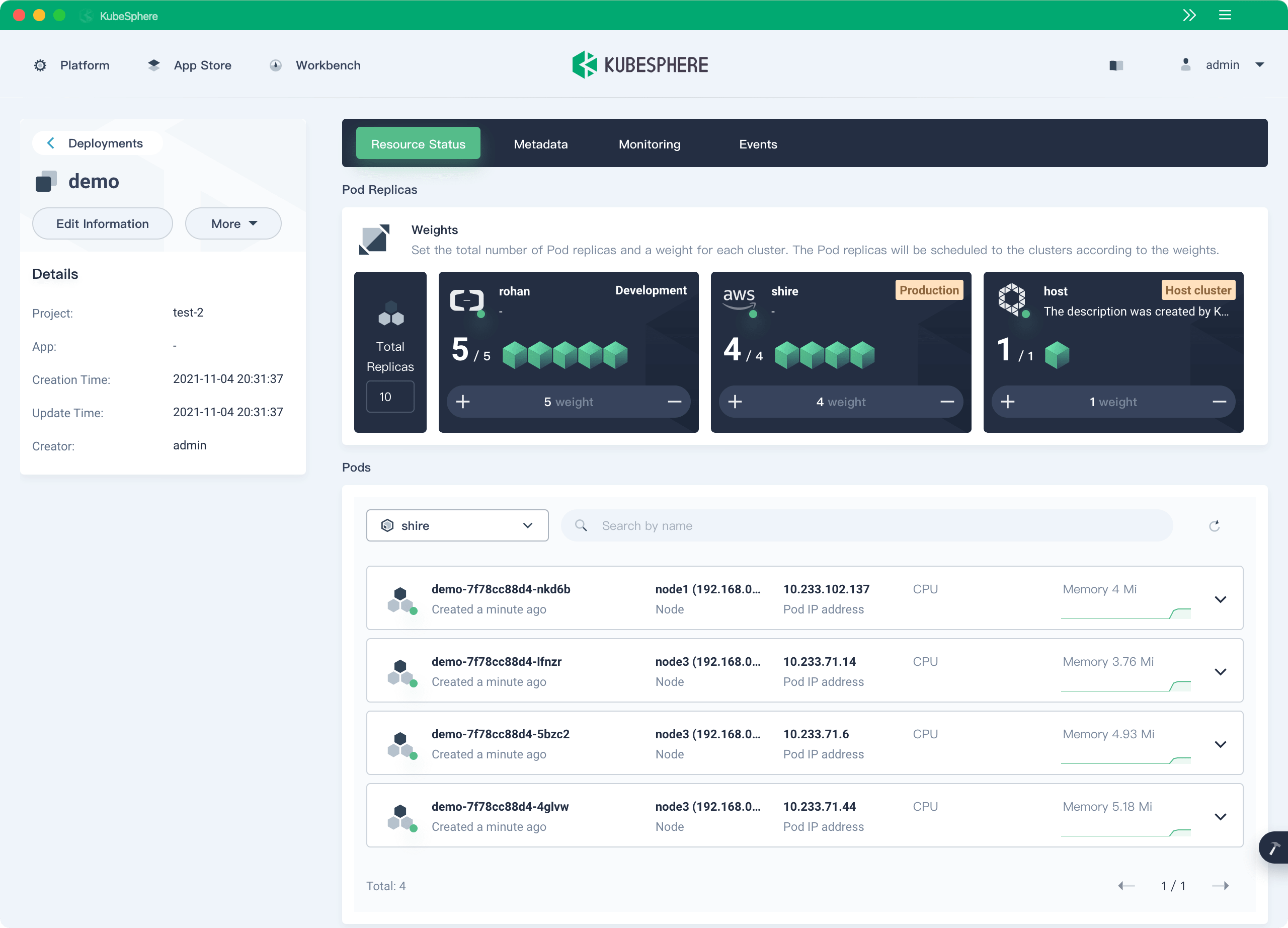Refresh the pods list

point(1214,526)
